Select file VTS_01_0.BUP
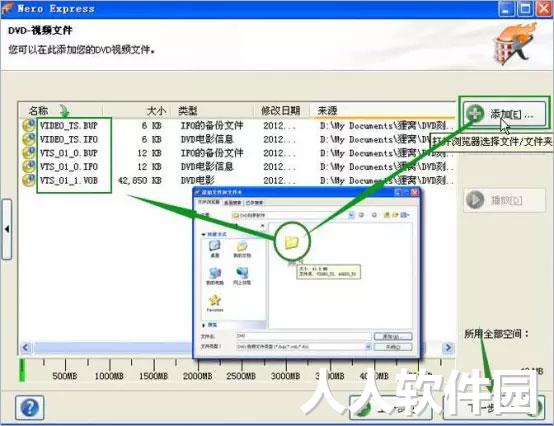Screen dimensions: 554x426 69,153
